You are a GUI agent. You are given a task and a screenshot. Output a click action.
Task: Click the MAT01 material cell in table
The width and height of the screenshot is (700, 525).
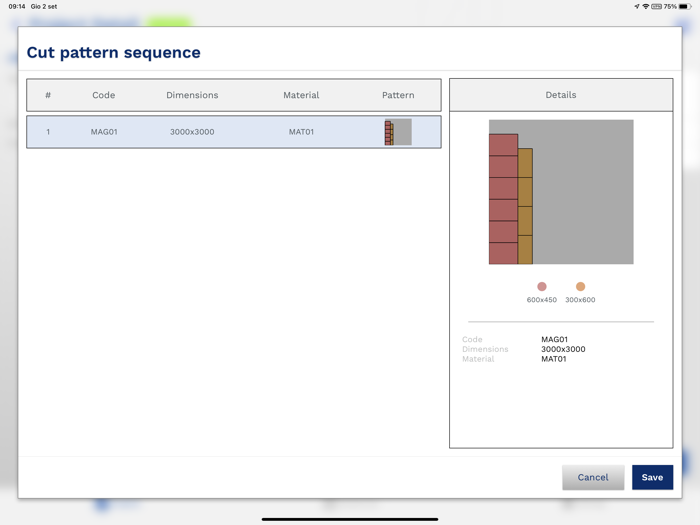(x=301, y=132)
